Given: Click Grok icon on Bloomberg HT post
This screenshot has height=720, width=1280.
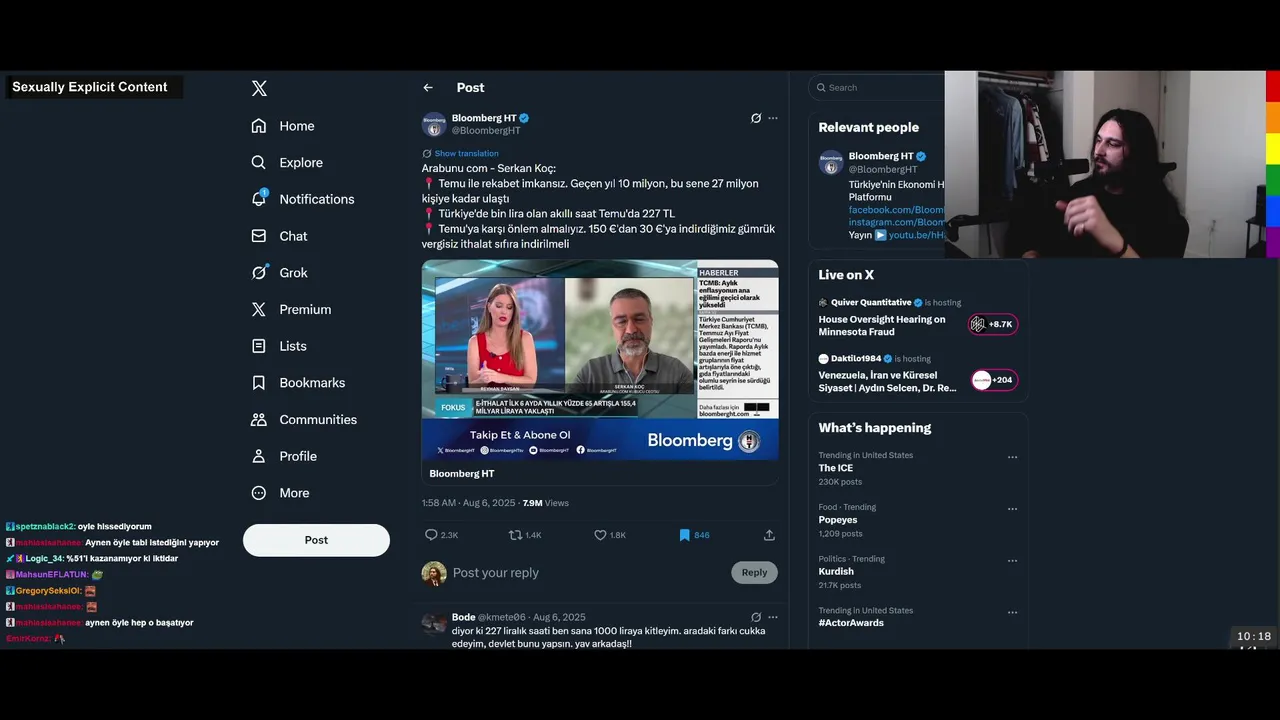Looking at the screenshot, I should point(756,118).
